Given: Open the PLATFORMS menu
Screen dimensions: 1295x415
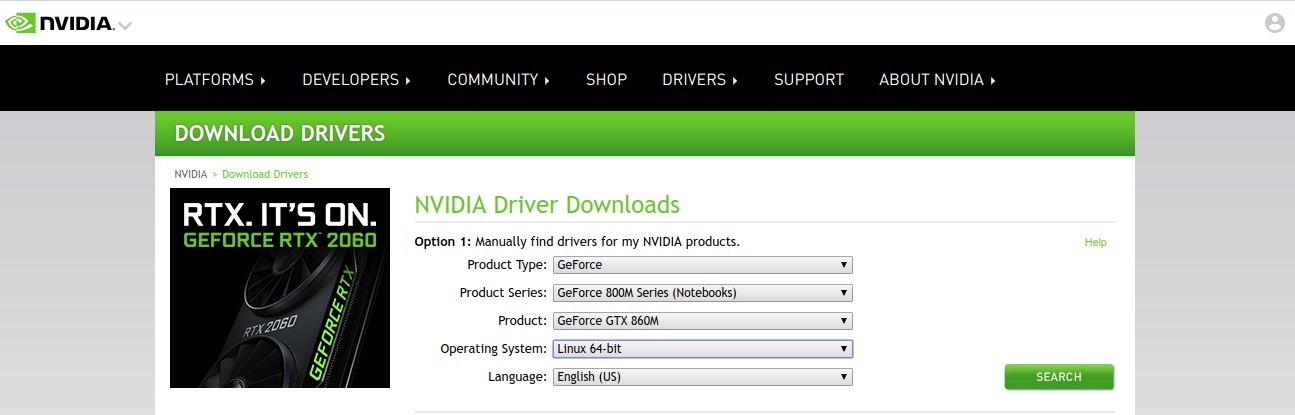Looking at the screenshot, I should [215, 80].
